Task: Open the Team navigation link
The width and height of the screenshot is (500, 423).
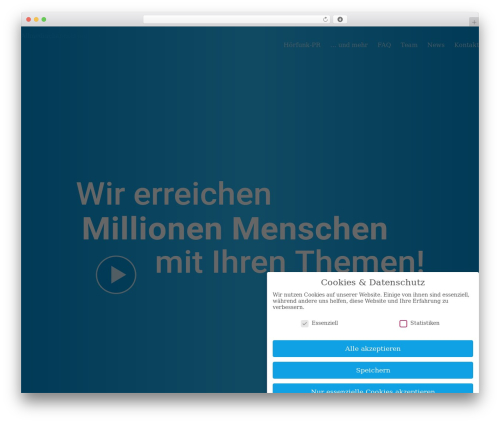Action: click(x=409, y=45)
